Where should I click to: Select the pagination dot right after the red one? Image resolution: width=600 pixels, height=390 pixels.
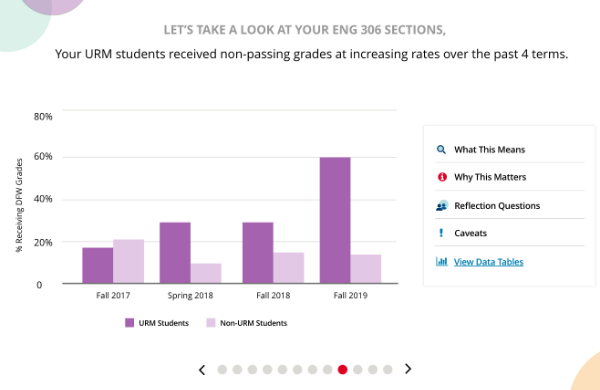[x=357, y=369]
